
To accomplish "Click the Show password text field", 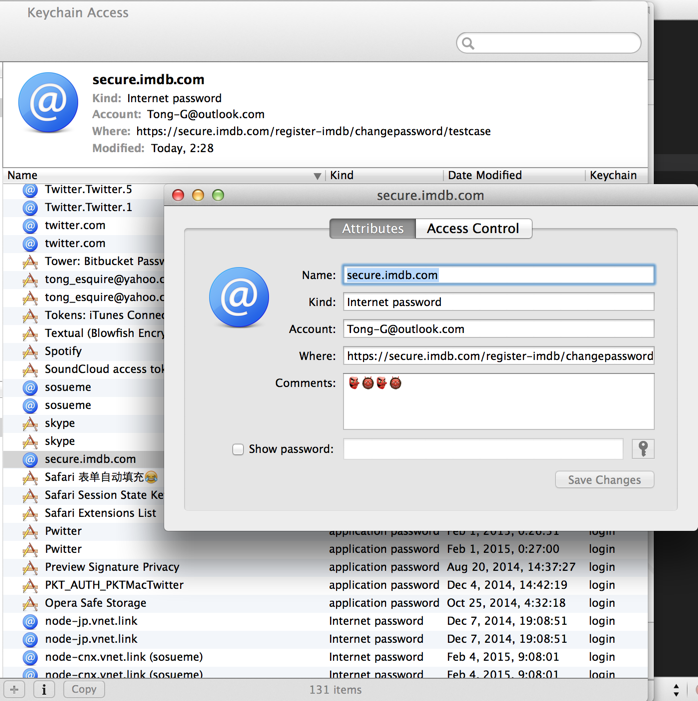I will tap(483, 449).
